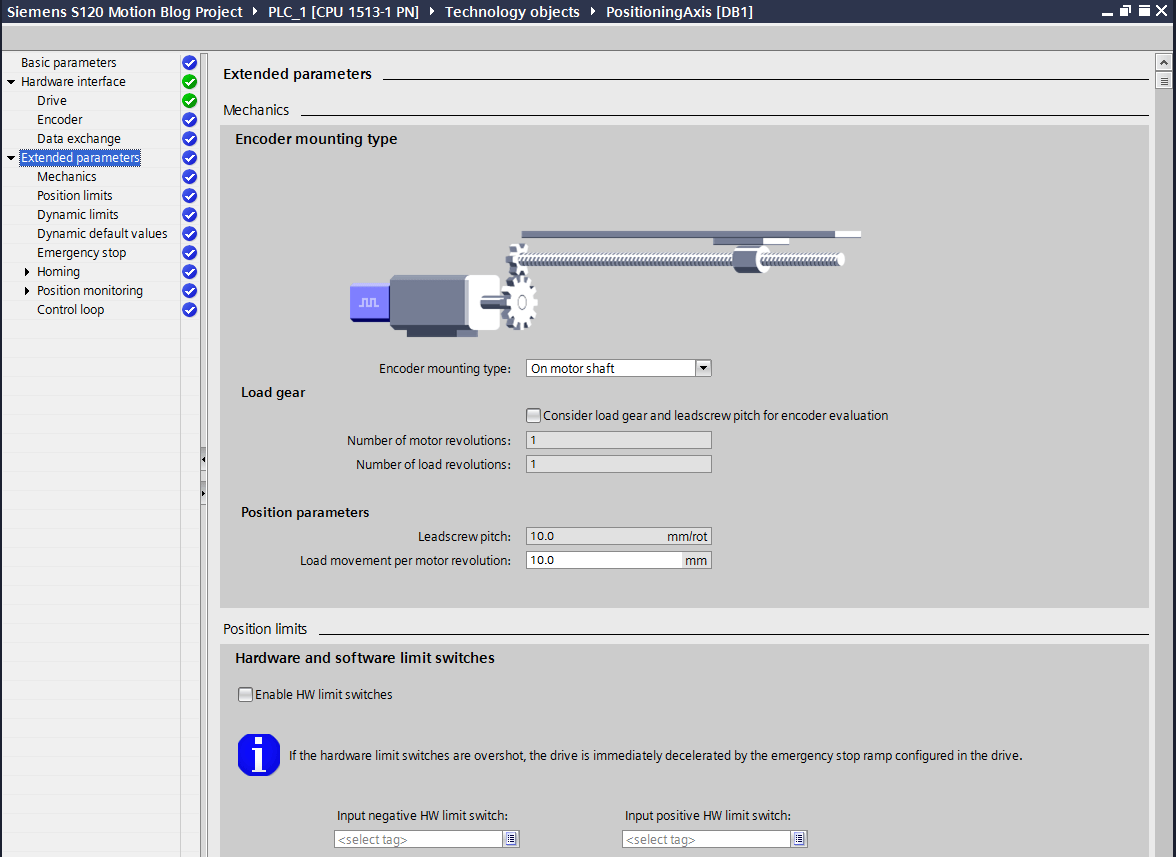The width and height of the screenshot is (1176, 857).
Task: Click the Leadscrew pitch field
Action: 619,536
